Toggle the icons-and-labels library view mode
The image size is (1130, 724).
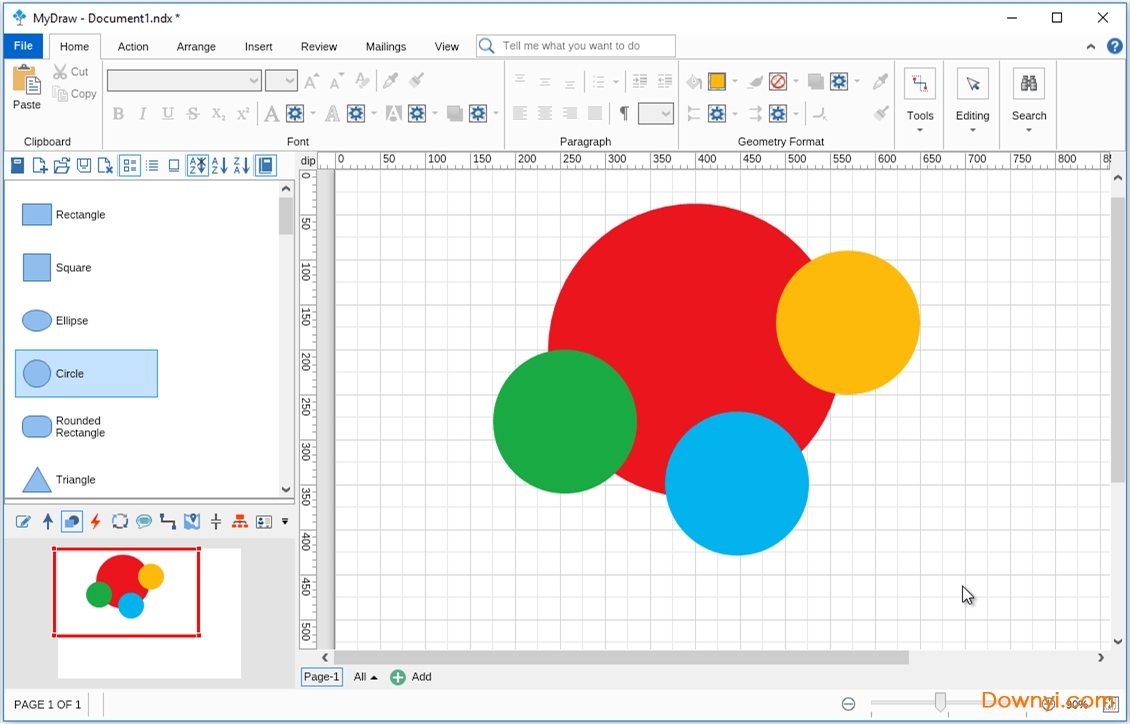(x=130, y=166)
